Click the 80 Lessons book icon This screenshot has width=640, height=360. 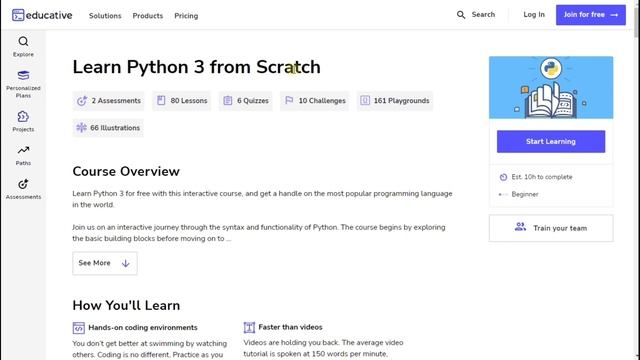[161, 100]
